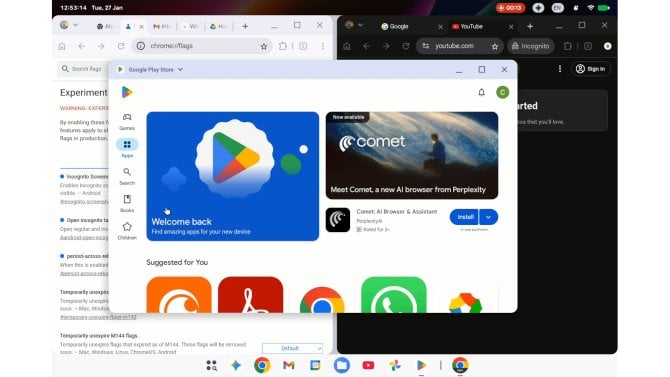Click Search flags input field
This screenshot has height=377, width=670.
pos(83,69)
